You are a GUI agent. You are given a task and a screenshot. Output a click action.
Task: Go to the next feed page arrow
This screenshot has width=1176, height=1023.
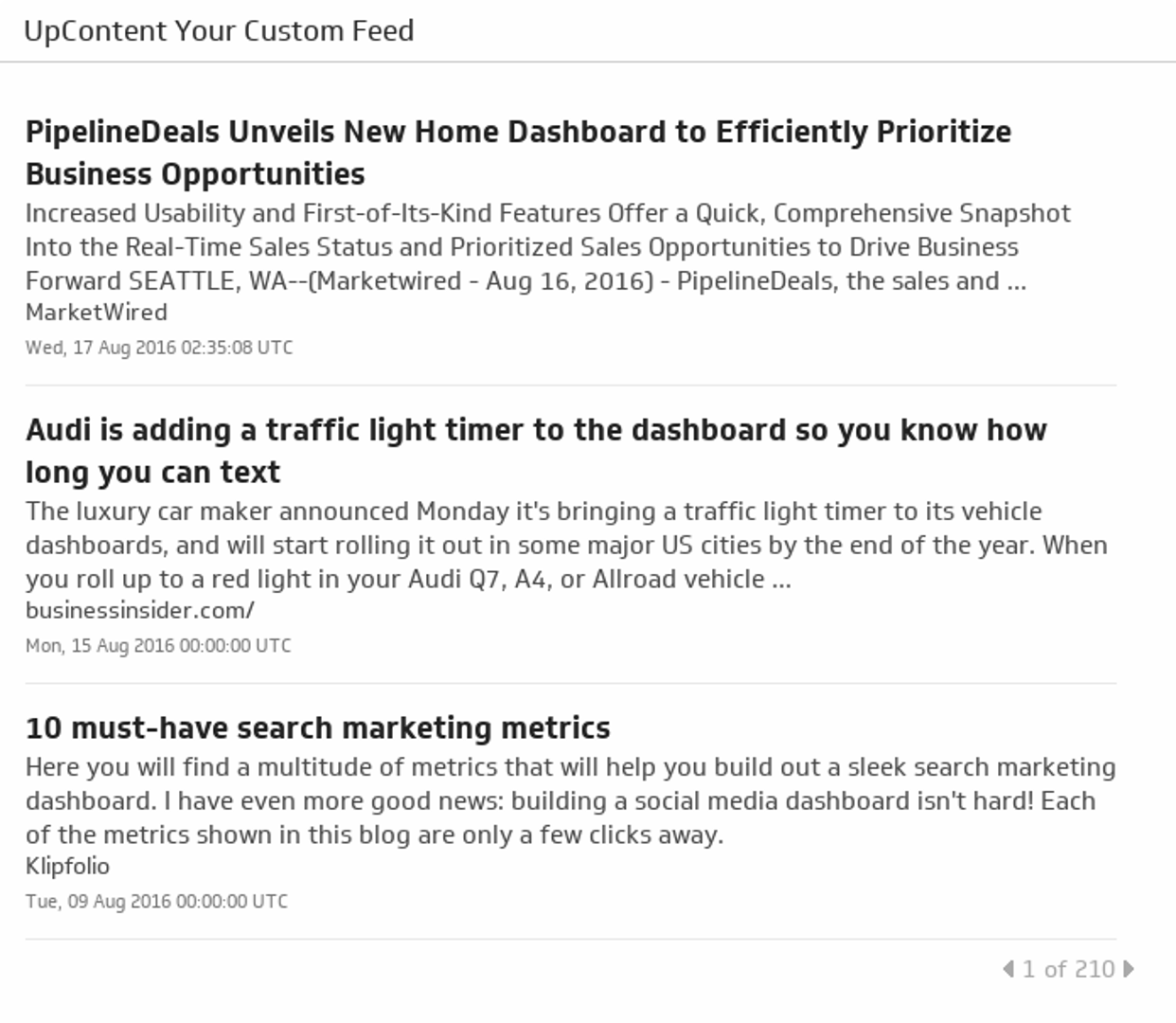1129,969
